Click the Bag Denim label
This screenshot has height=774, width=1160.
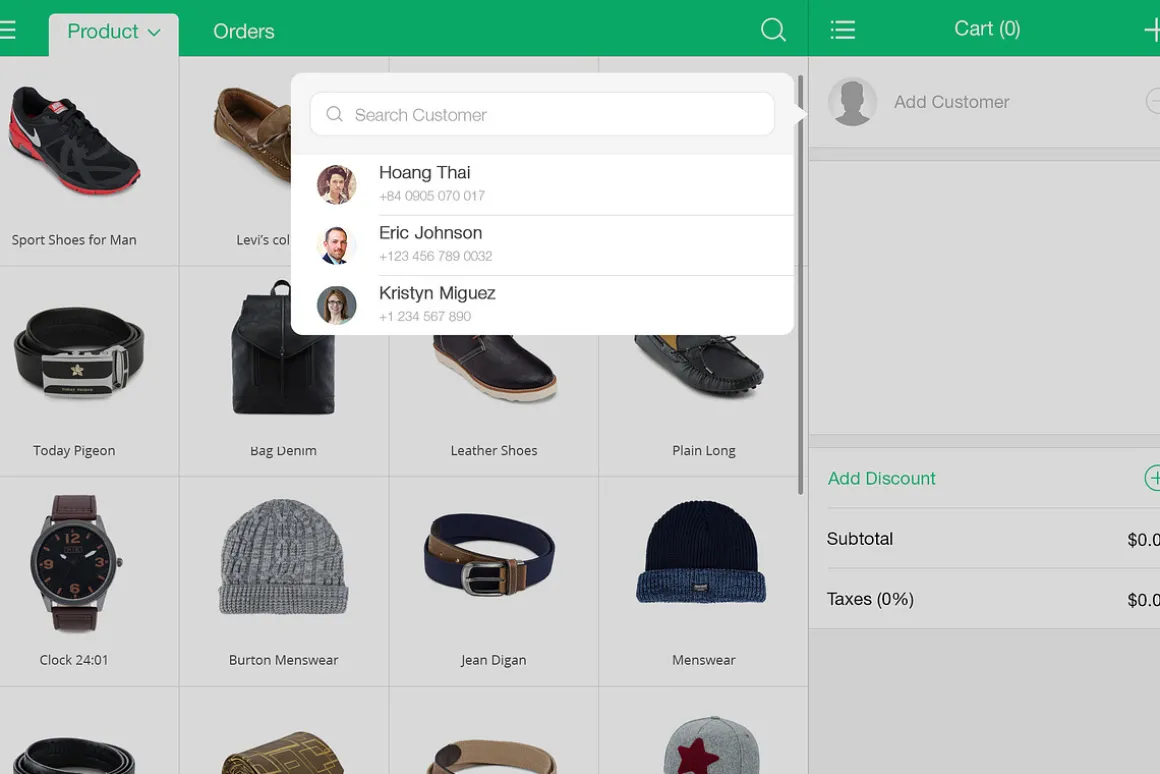point(283,451)
